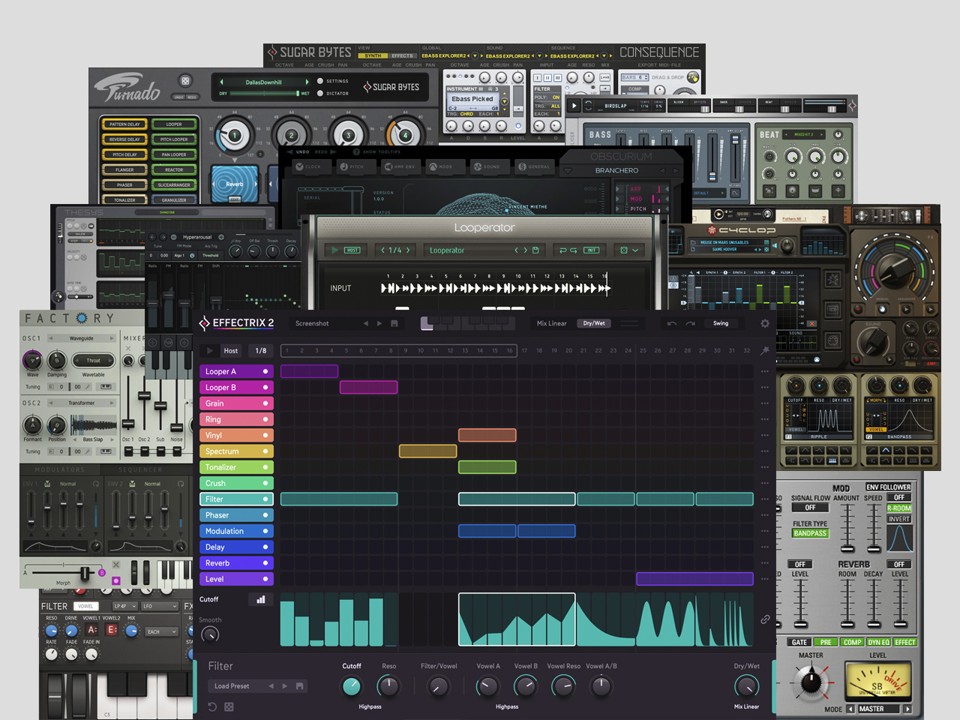Enable the Dry/Wet mode toggle

point(594,323)
